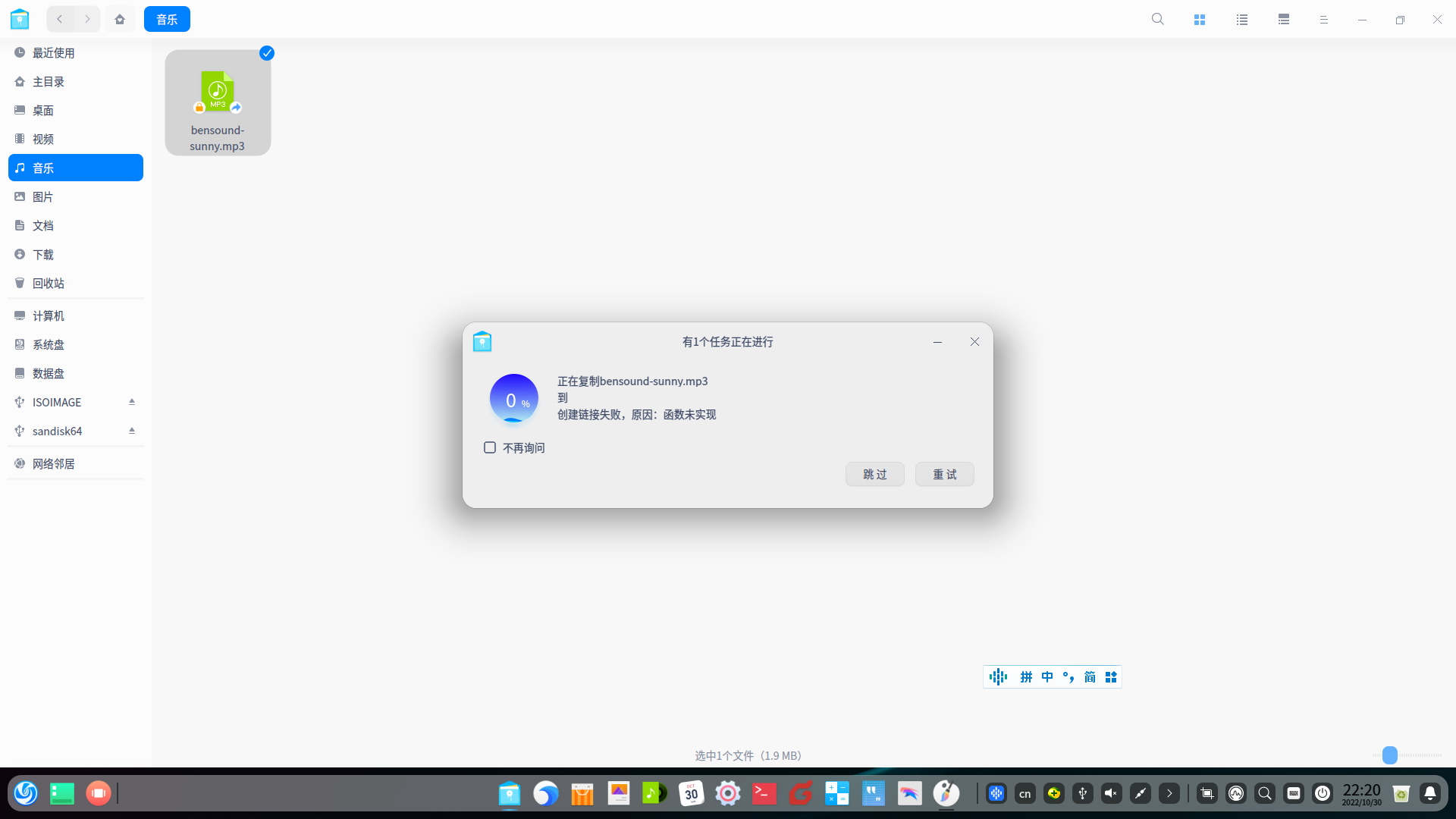The height and width of the screenshot is (819, 1456).
Task: Toggle Chinese/English input with 中 icon
Action: (1047, 676)
